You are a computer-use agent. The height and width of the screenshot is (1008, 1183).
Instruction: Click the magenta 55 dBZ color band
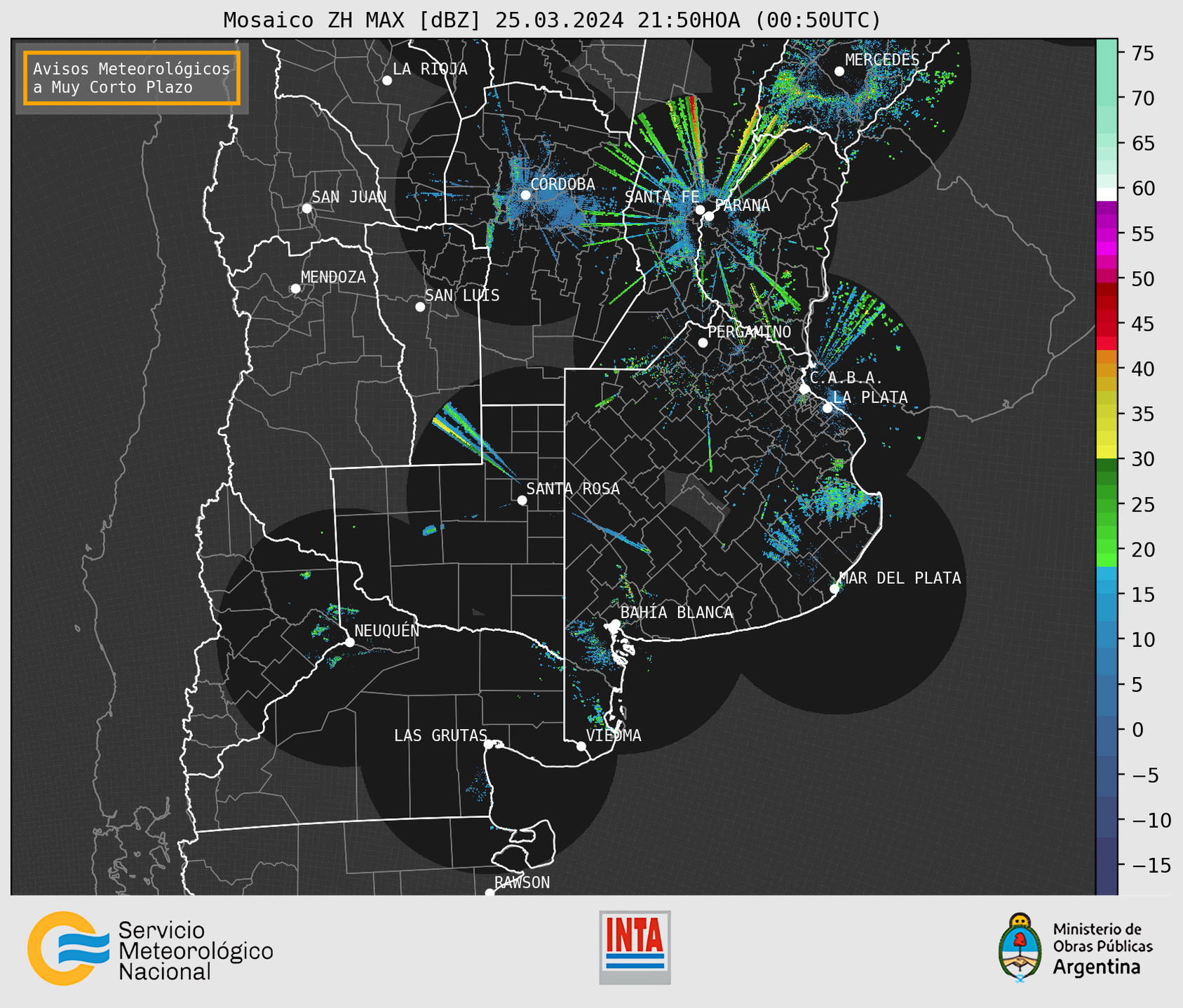click(x=1107, y=235)
